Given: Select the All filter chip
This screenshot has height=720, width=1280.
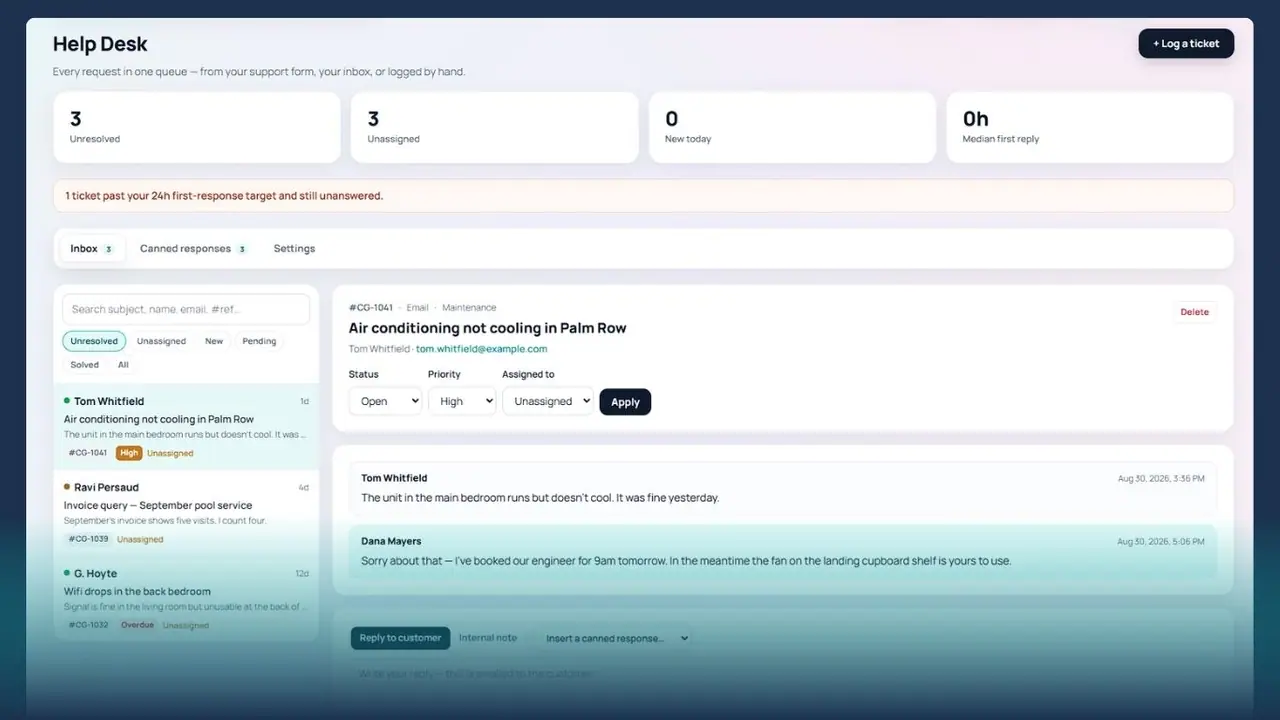Looking at the screenshot, I should click(123, 365).
